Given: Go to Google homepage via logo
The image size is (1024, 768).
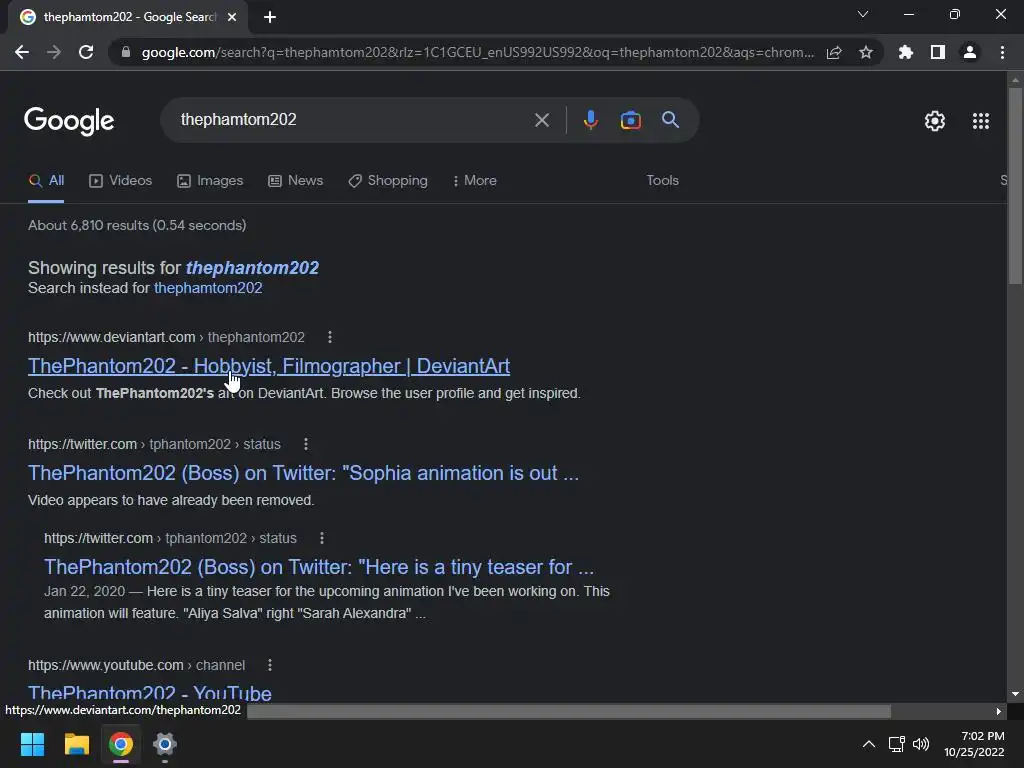Looking at the screenshot, I should tap(69, 121).
